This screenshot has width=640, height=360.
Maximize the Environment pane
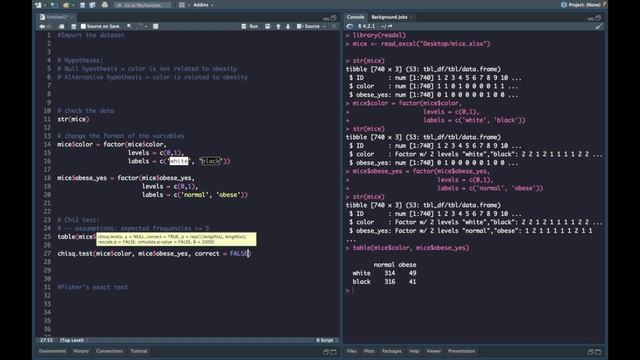pos(333,351)
